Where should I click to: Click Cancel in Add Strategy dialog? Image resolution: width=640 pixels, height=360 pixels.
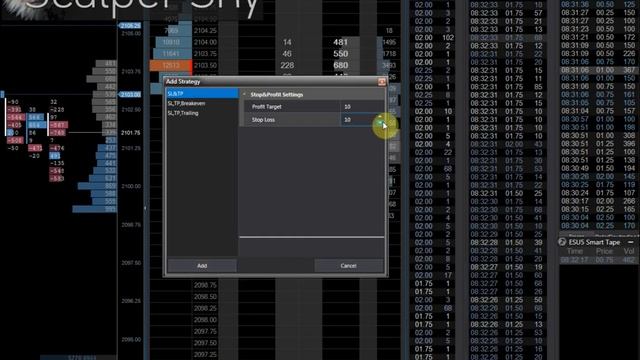(349, 266)
